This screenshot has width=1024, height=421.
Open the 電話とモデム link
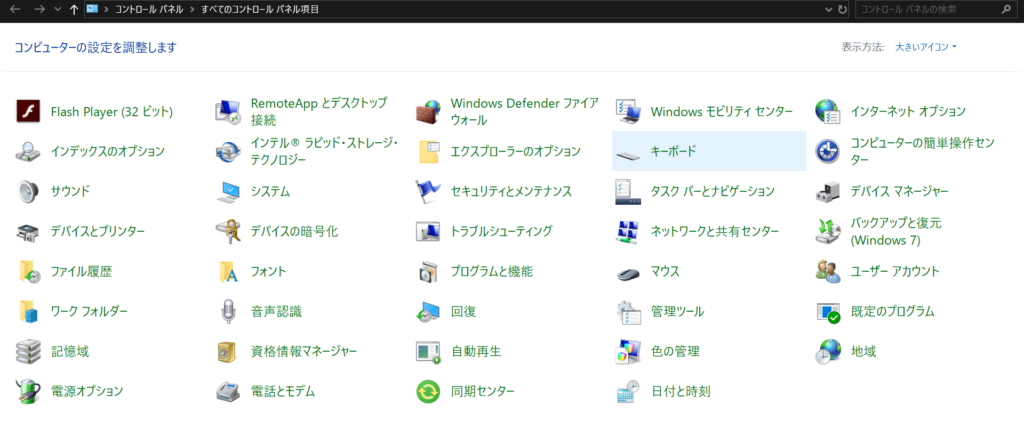click(x=283, y=392)
